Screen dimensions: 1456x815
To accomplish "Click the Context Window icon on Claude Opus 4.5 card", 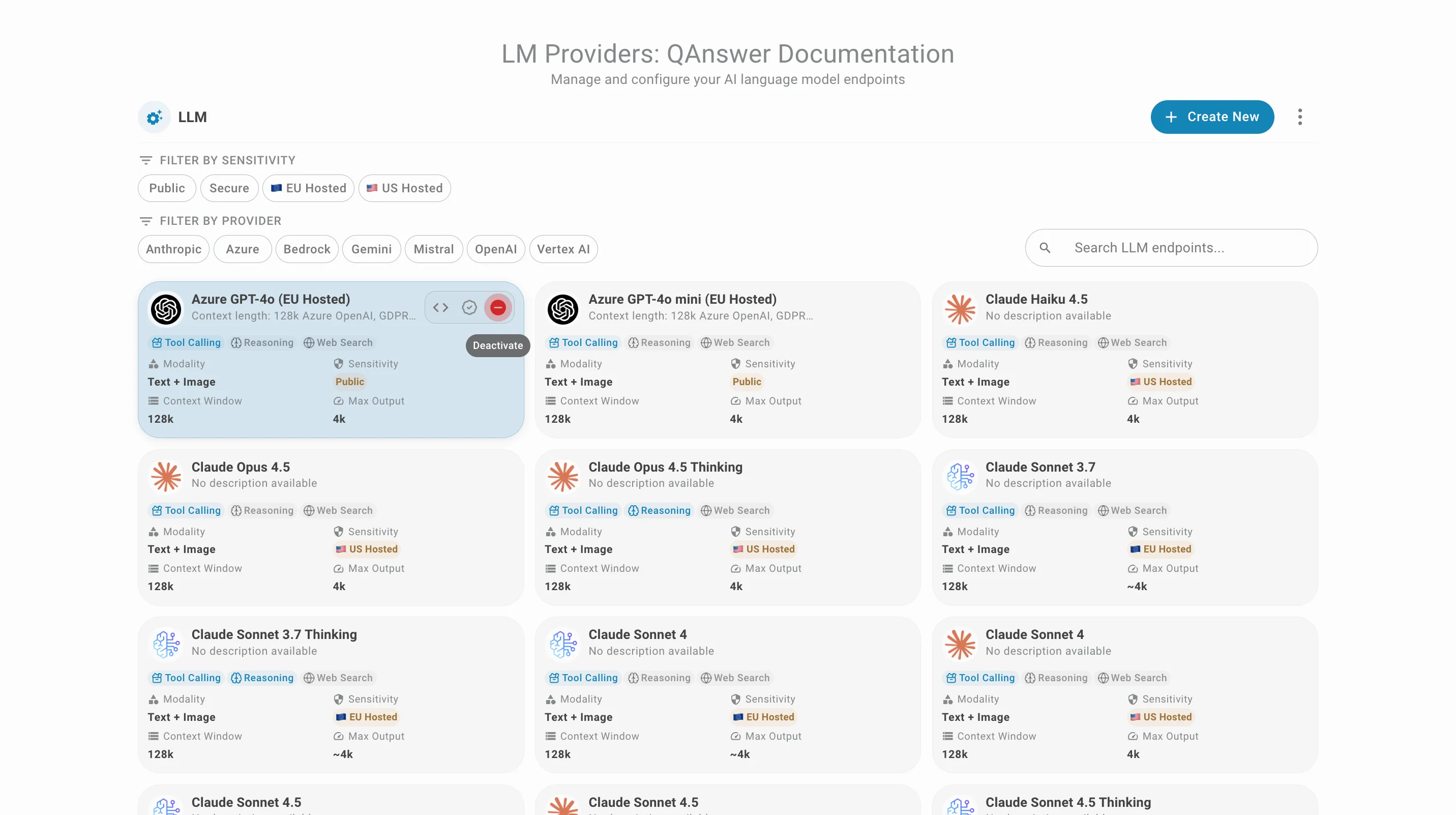I will coord(153,568).
